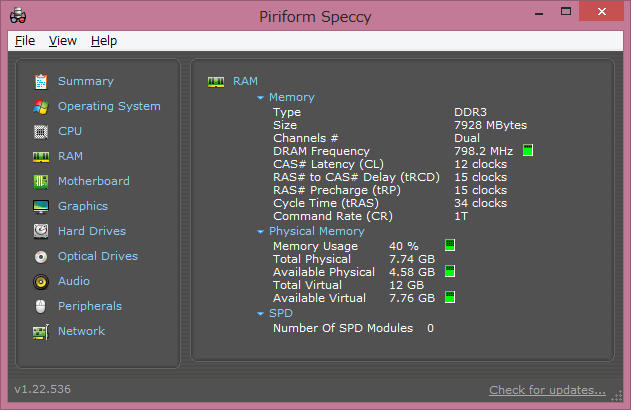Show the Audio section
This screenshot has width=631, height=410.
pos(74,281)
